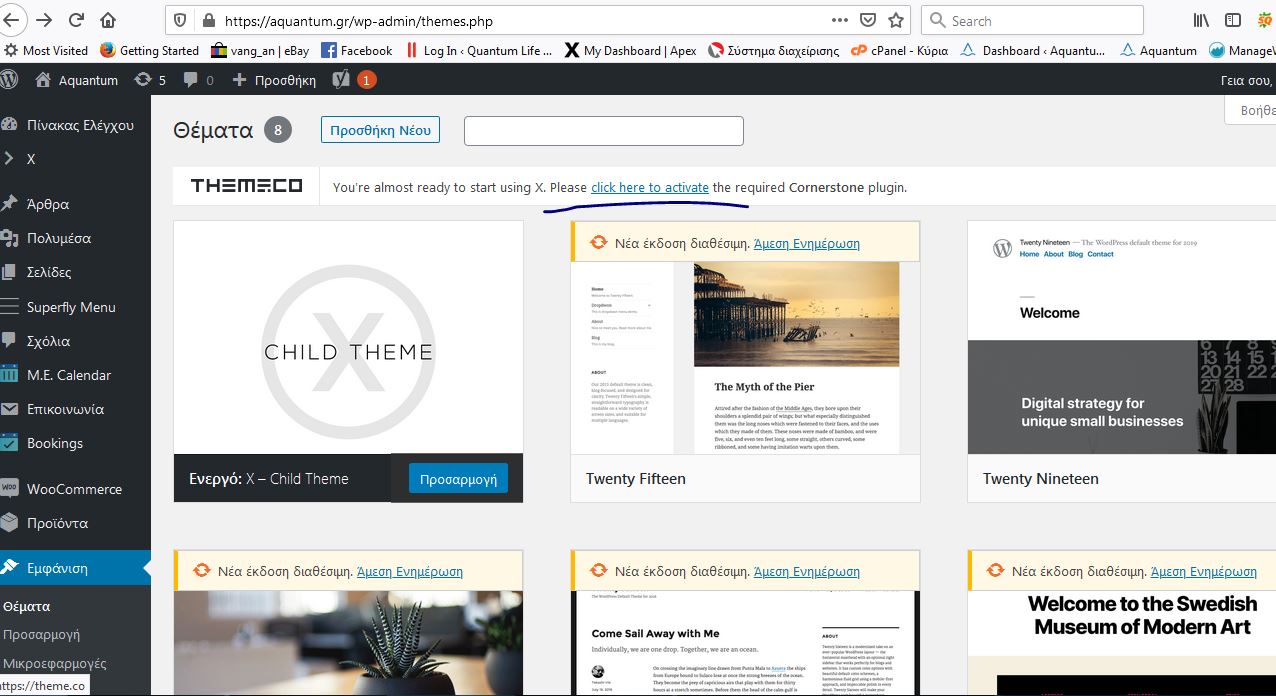Toggle the browser sidebar icon
The image size is (1276, 696).
click(1233, 20)
